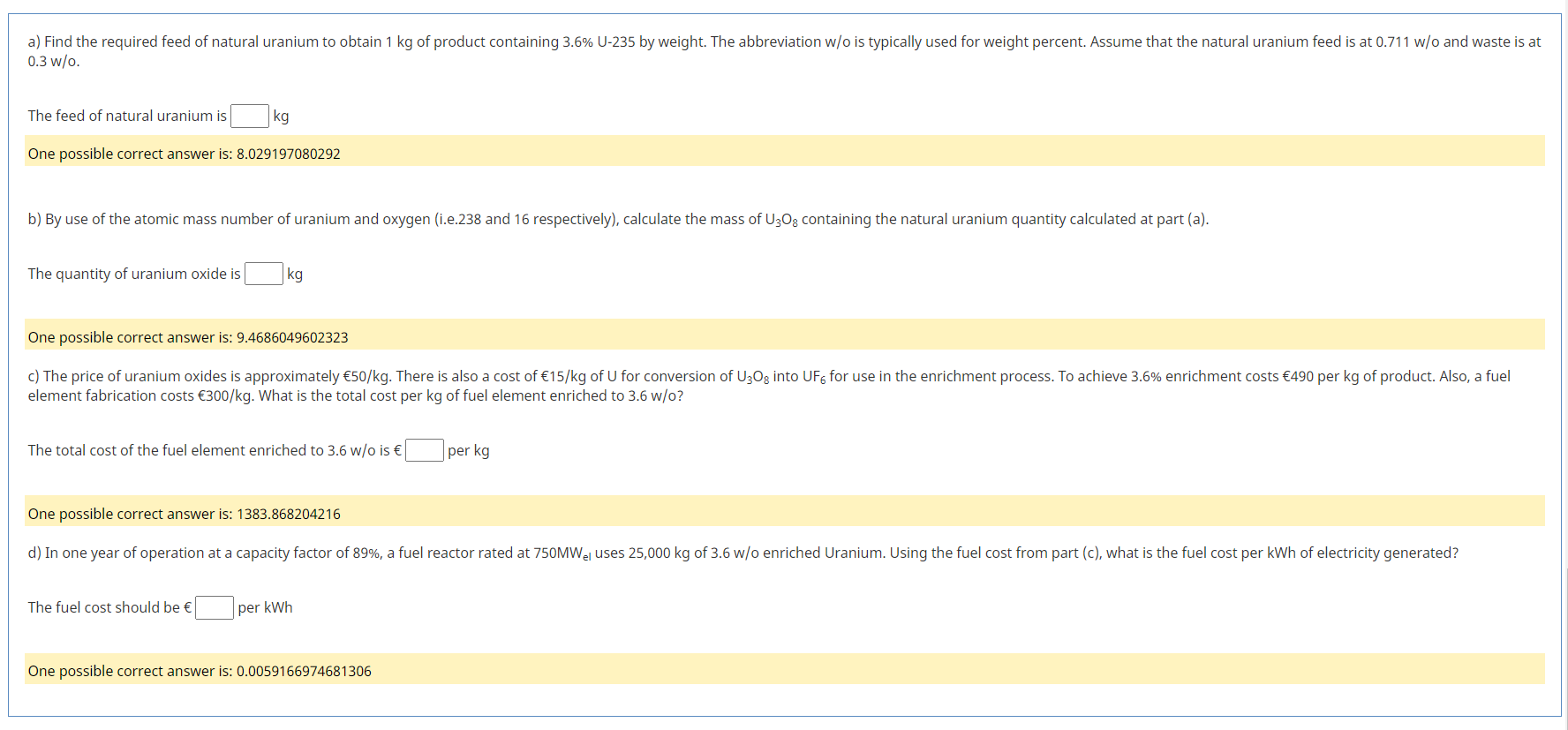Viewport: 1568px width, 730px height.
Task: Click the uranium oxide quantity input box
Action: [264, 274]
